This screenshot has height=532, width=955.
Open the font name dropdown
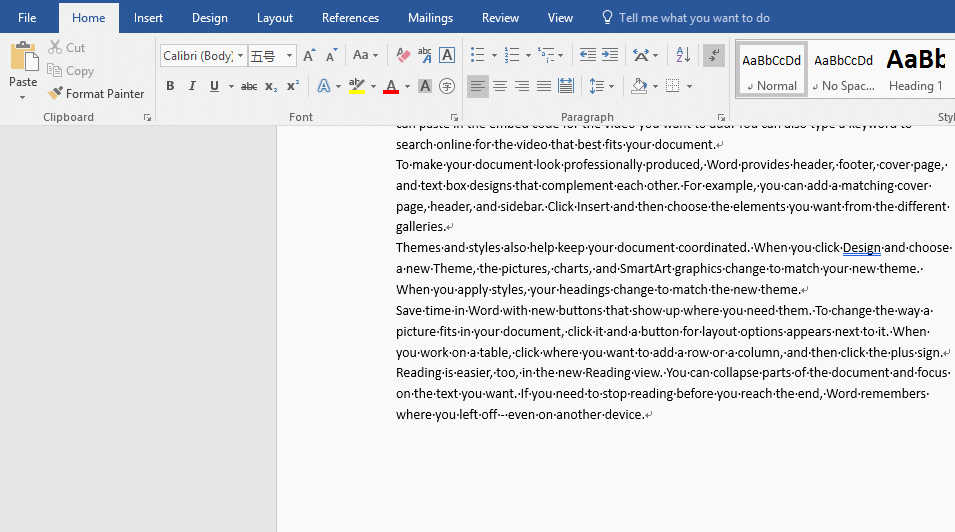pyautogui.click(x=241, y=56)
